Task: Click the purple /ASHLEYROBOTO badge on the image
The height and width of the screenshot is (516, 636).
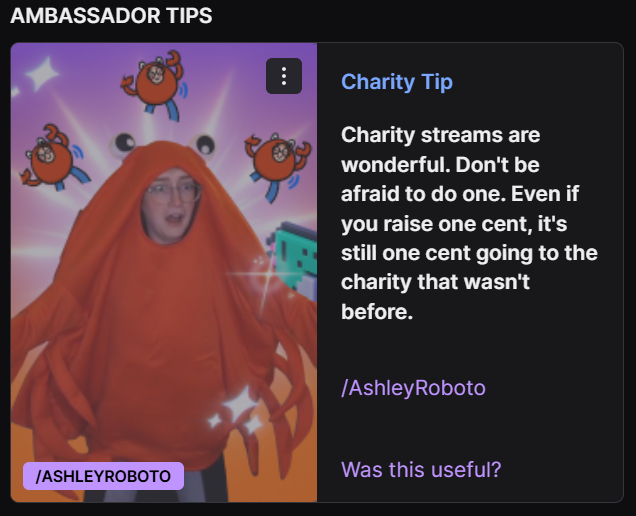Action: pyautogui.click(x=103, y=476)
